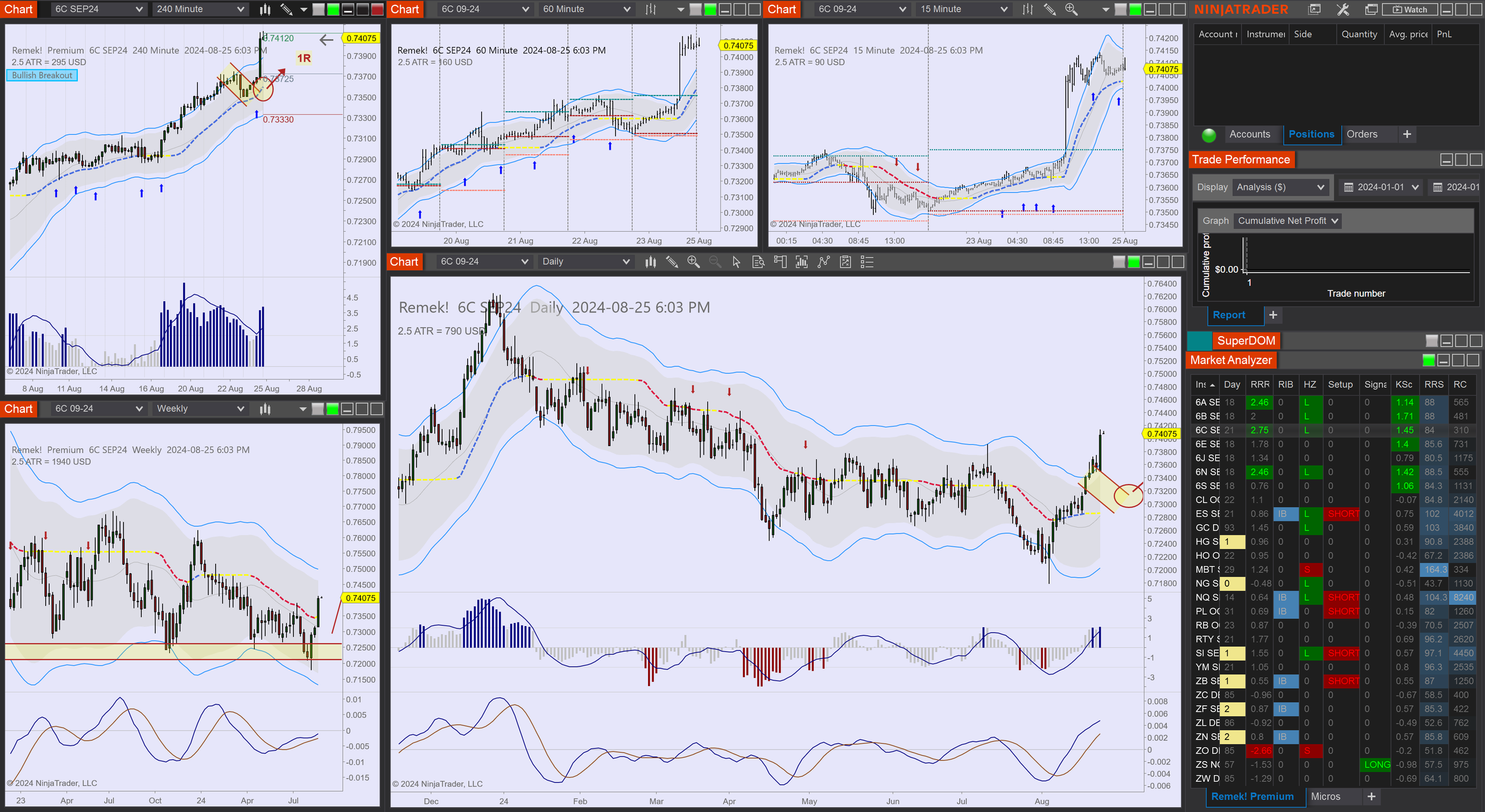Open the Tools wrench icon in NinjaTrader header
Viewport: 1485px width, 812px height.
(1343, 10)
